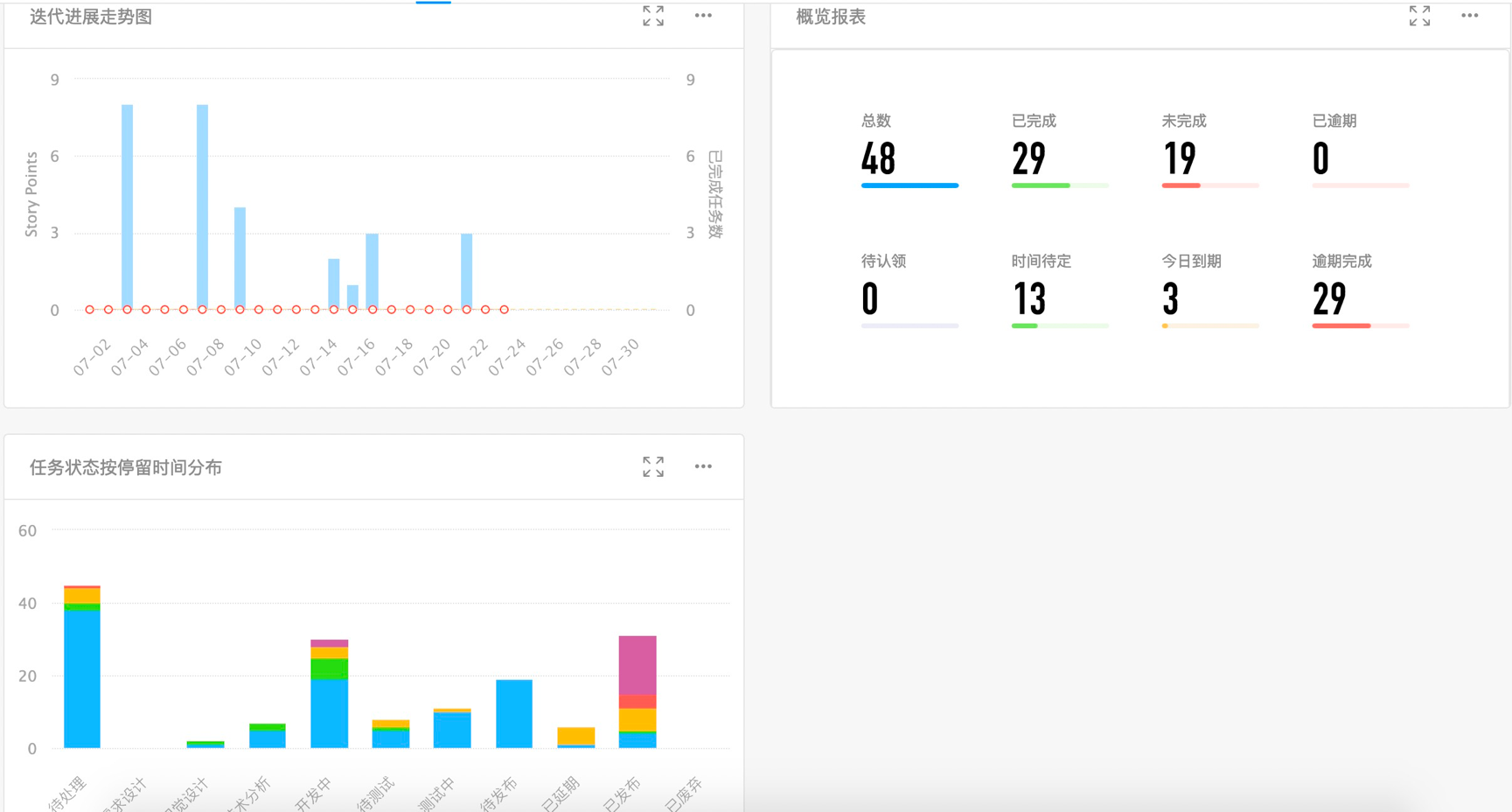Select the 已逾期 label

coord(1334,121)
